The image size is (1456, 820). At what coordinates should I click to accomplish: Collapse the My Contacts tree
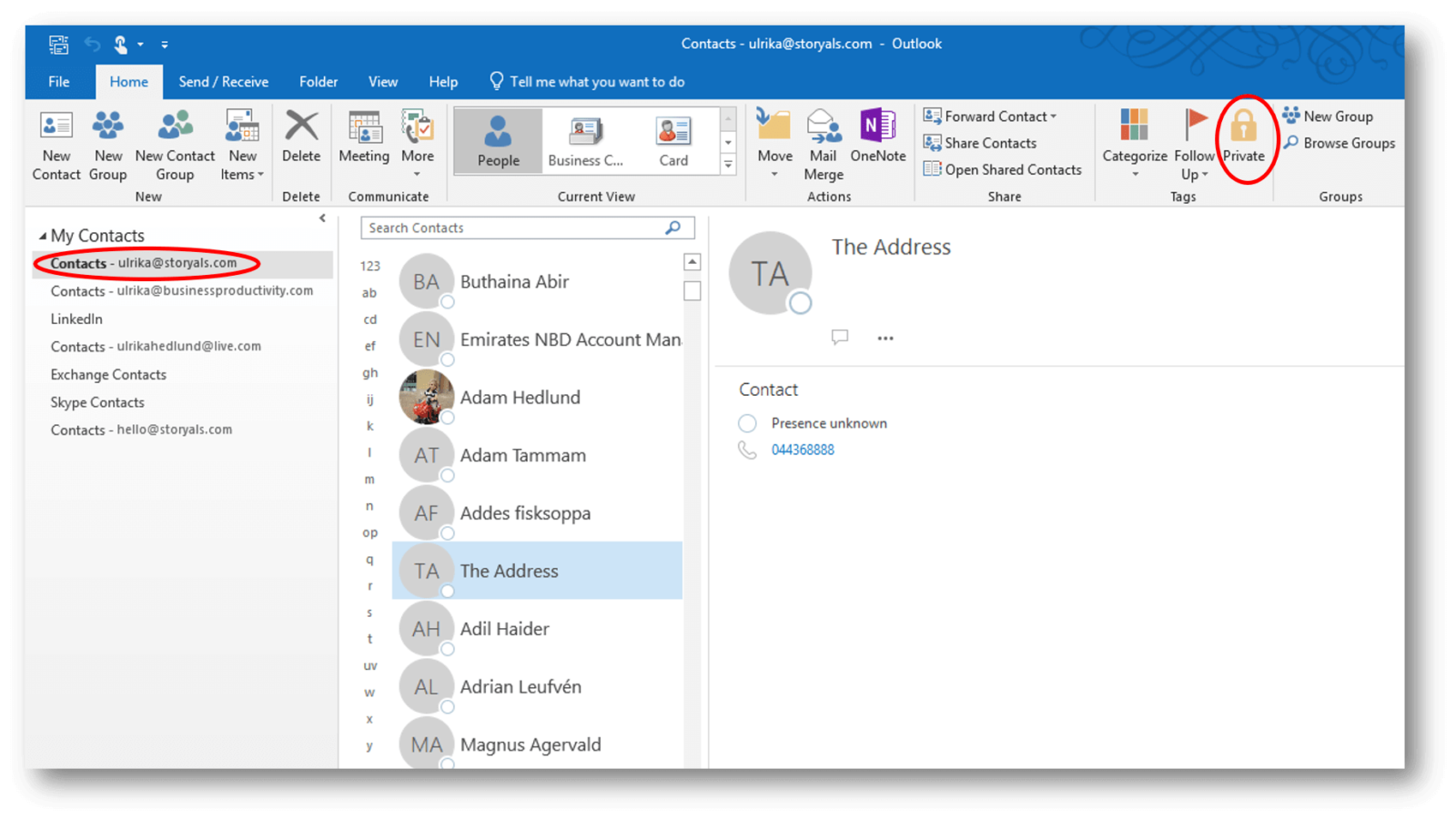click(43, 236)
